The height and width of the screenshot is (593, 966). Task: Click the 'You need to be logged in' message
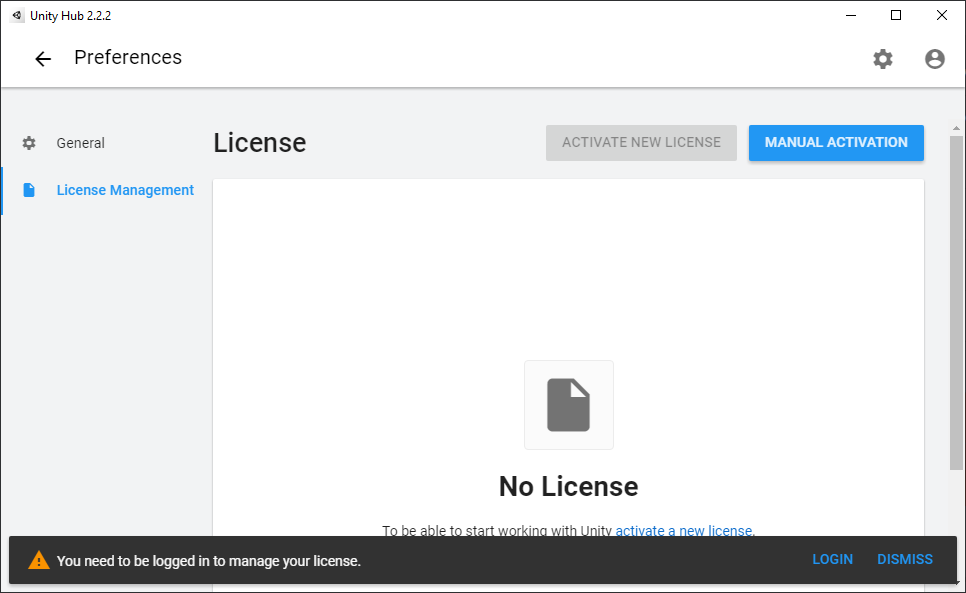pos(208,561)
